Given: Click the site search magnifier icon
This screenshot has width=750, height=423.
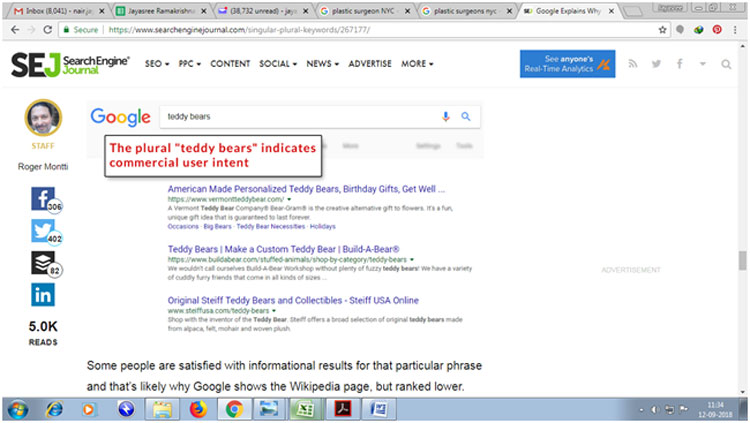Looking at the screenshot, I should [726, 64].
